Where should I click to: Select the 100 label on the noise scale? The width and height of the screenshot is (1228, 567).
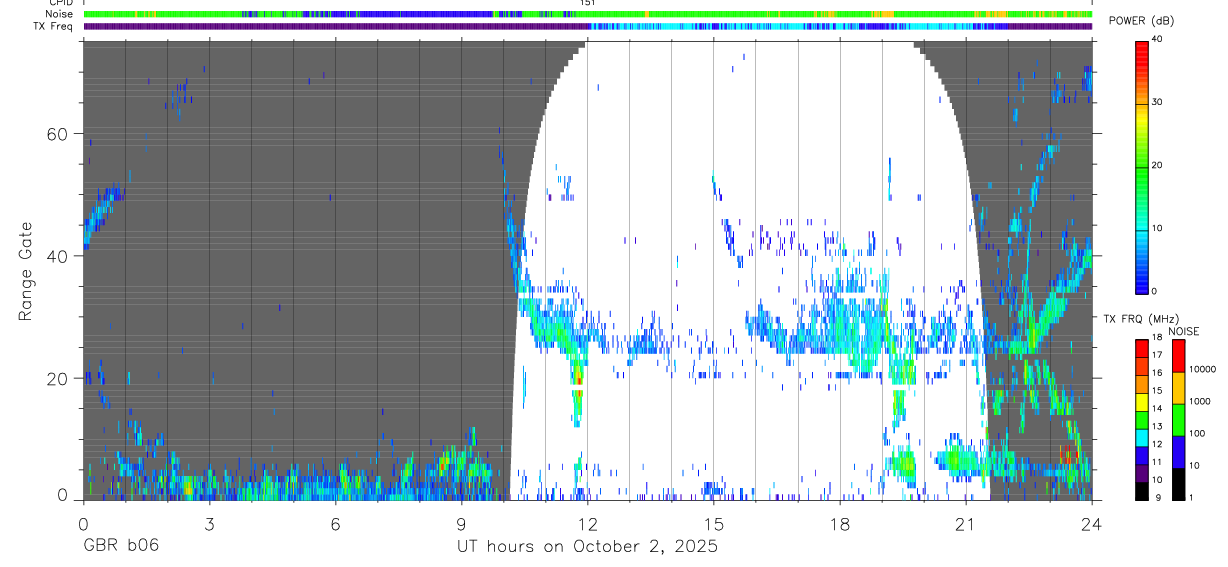click(x=1197, y=433)
